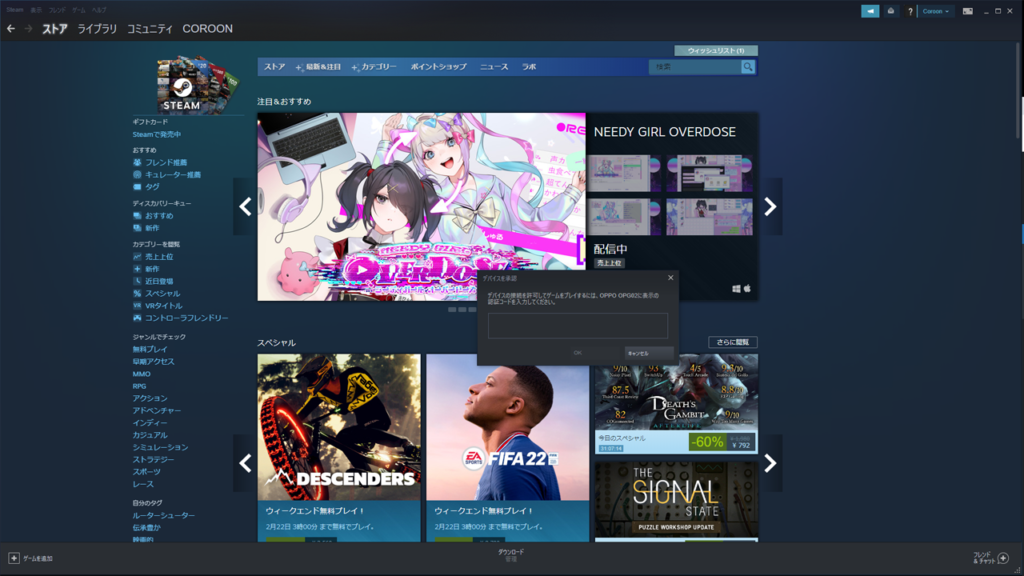Click さらに閲覧 next to スペシャル
The image size is (1024, 576).
733,342
